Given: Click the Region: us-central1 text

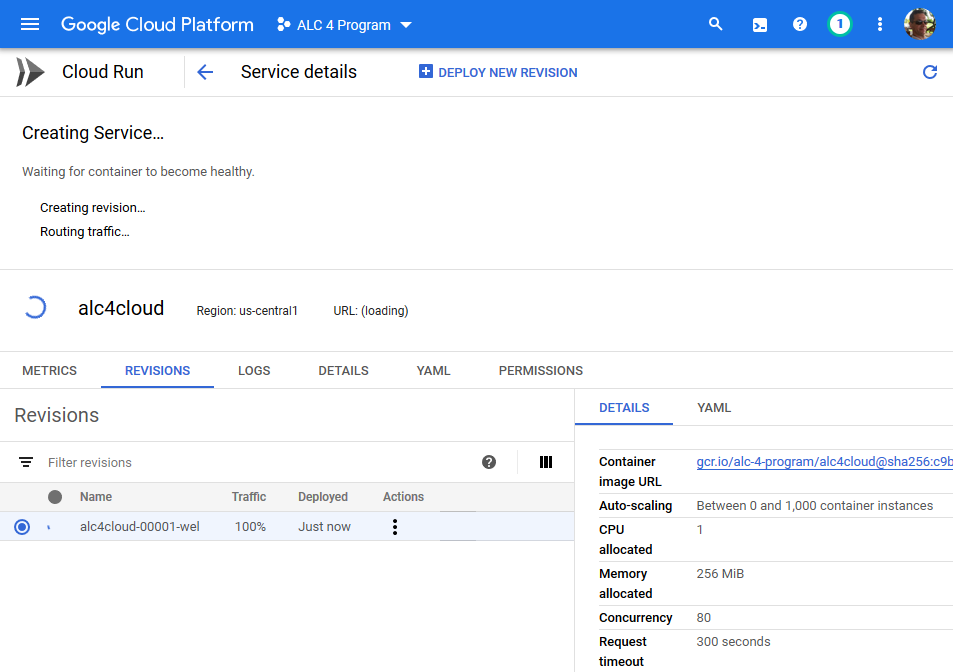Looking at the screenshot, I should (247, 311).
